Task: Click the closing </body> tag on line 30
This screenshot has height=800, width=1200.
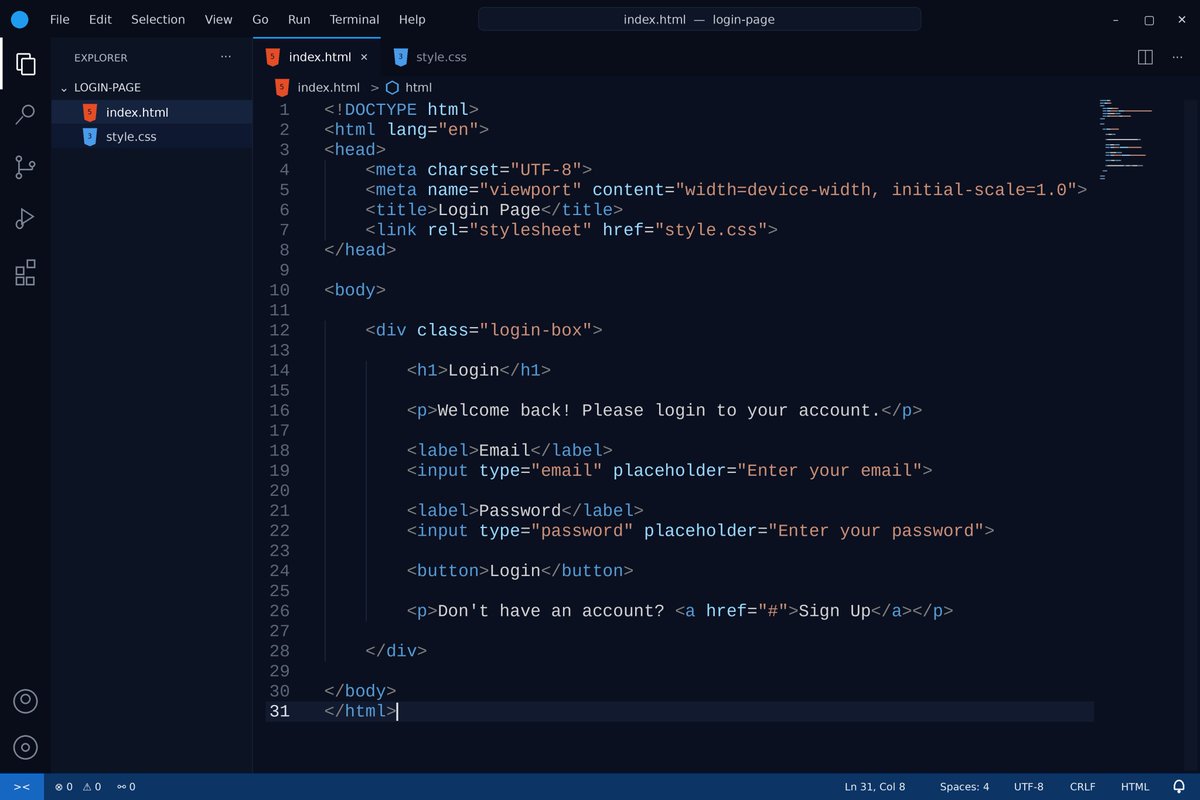Action: coord(360,691)
